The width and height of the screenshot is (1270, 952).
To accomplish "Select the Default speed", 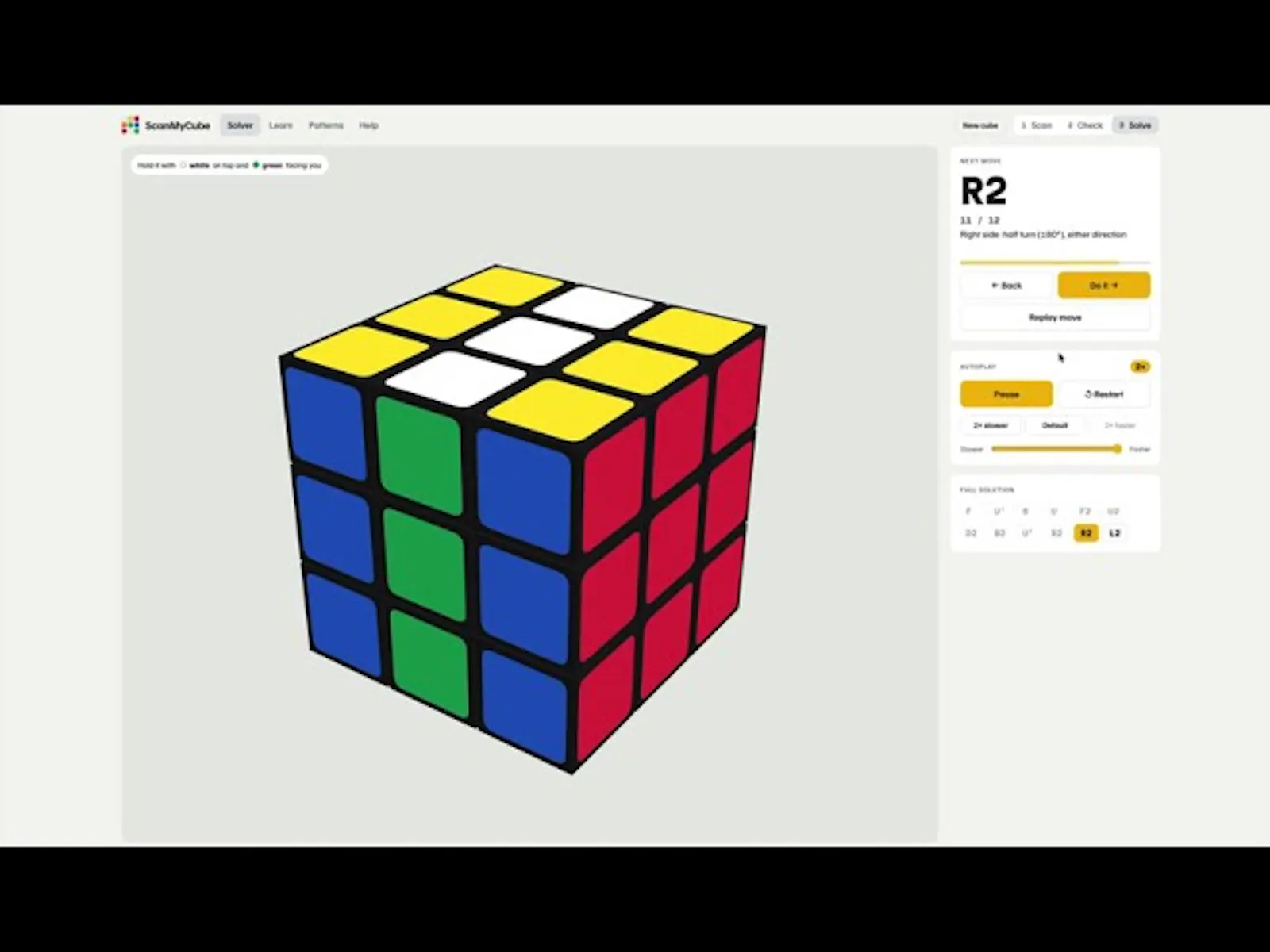I will point(1055,426).
